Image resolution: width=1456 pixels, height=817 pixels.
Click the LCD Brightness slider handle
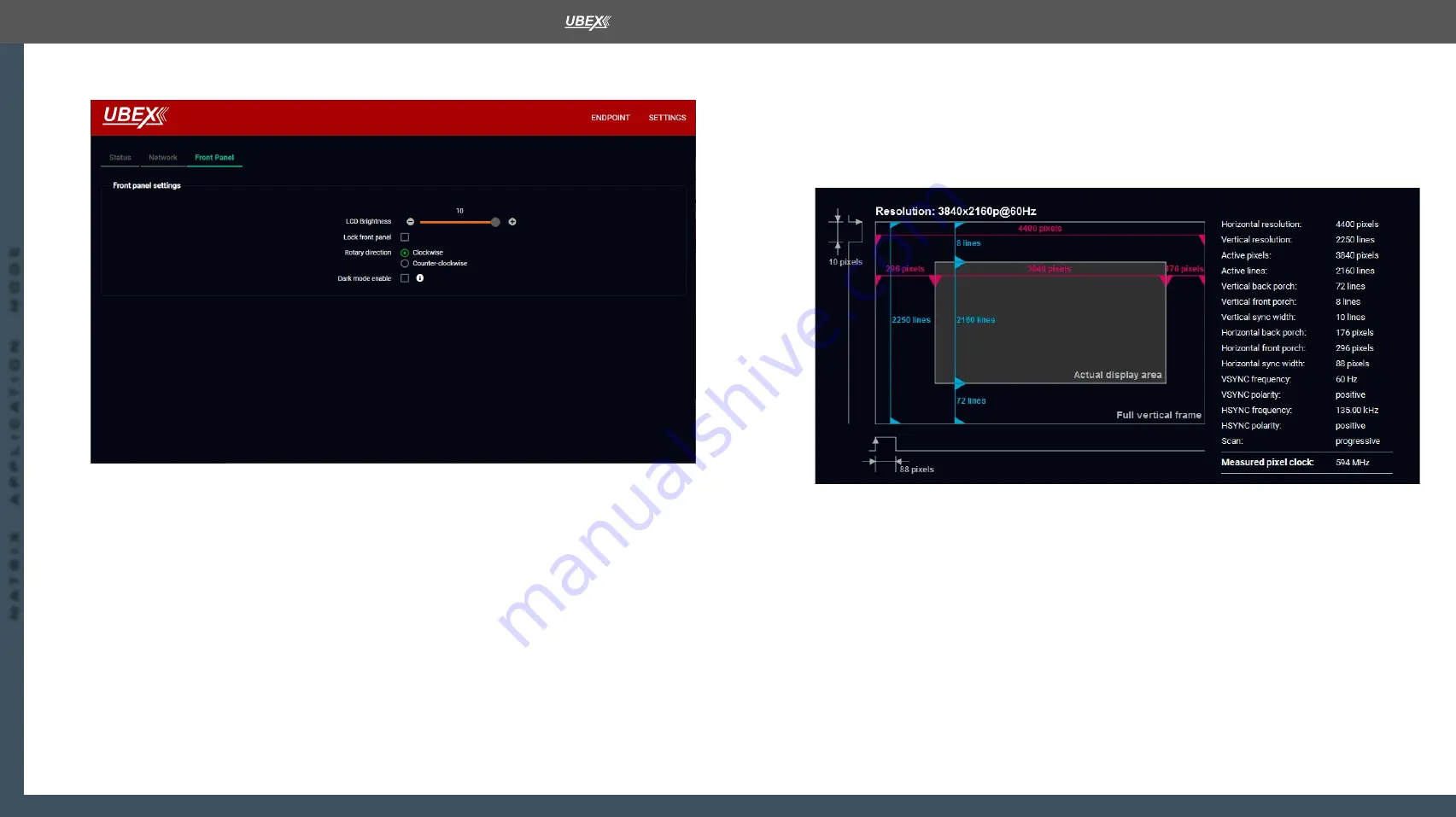(x=495, y=222)
